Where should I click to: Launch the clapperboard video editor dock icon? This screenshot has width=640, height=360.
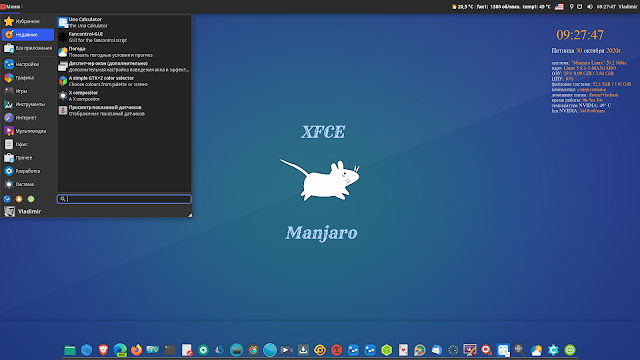(236, 350)
